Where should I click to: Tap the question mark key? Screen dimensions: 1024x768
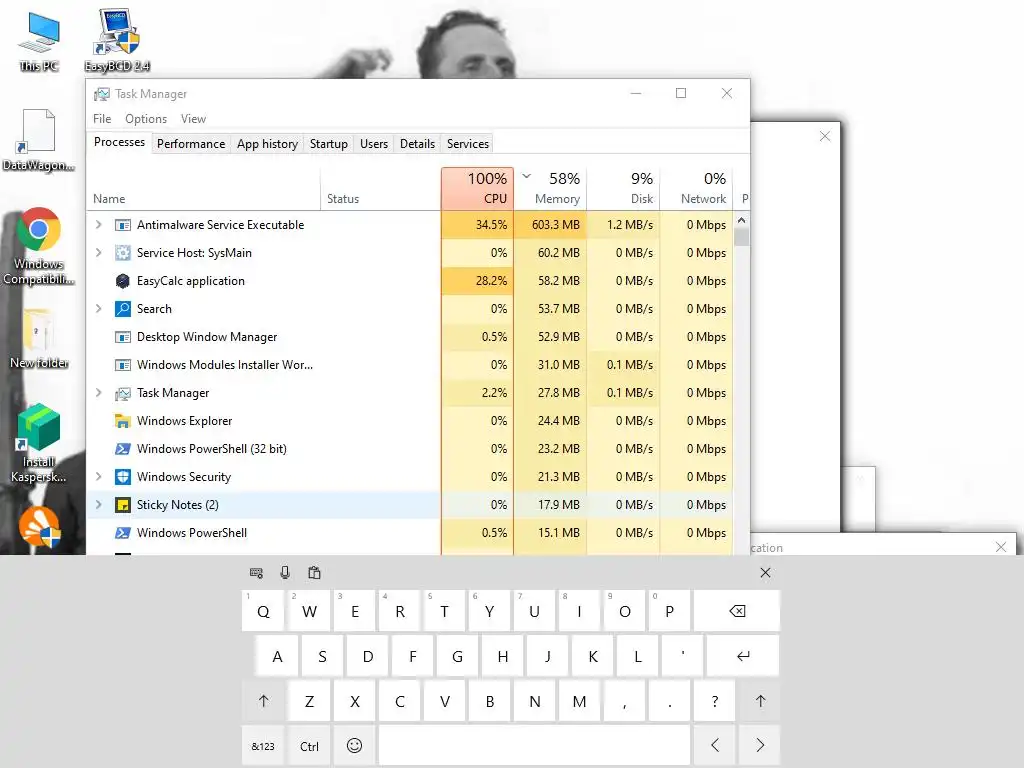(x=715, y=701)
